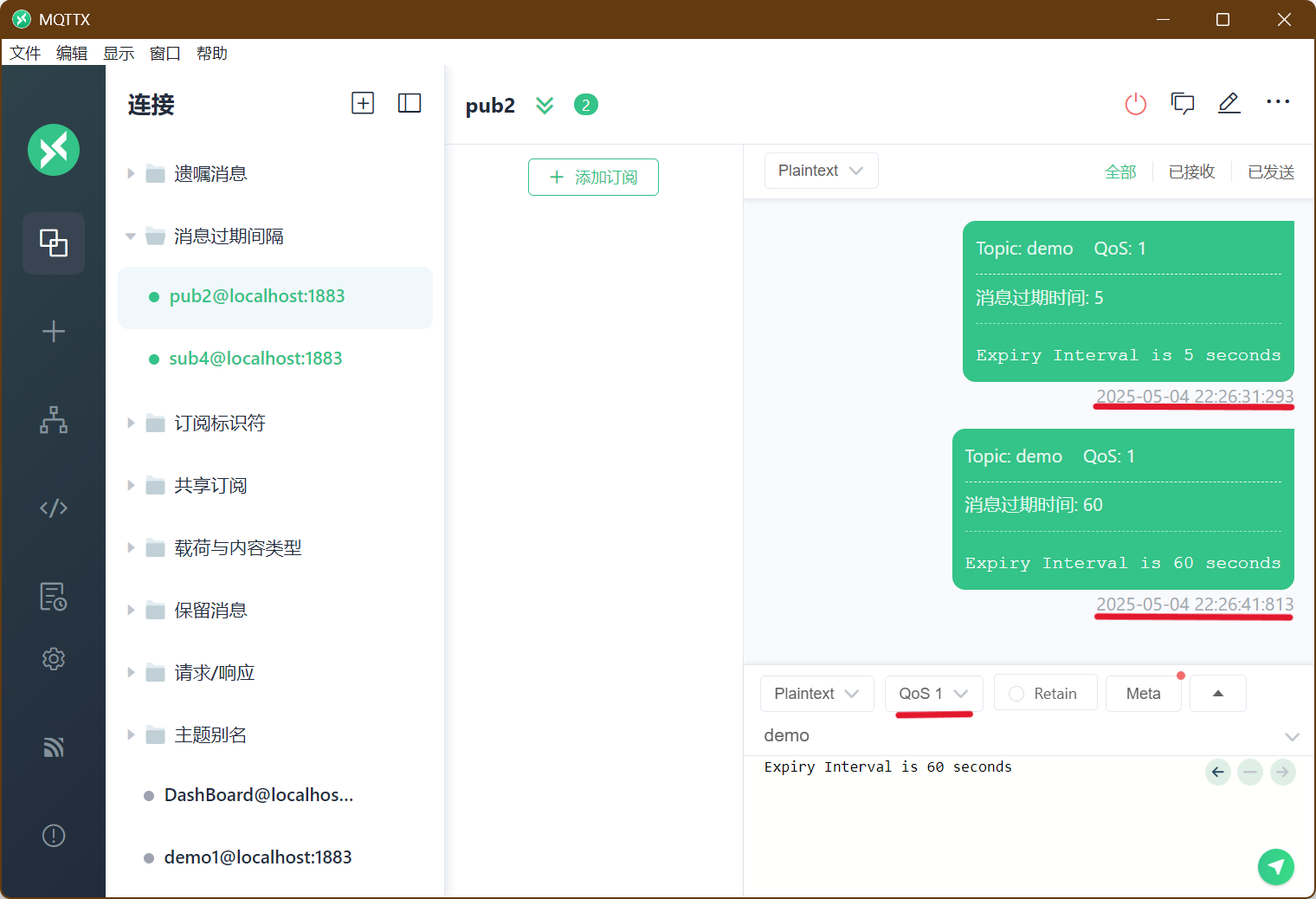Open new window chat icon
This screenshot has height=899, width=1316.
pos(1182,104)
